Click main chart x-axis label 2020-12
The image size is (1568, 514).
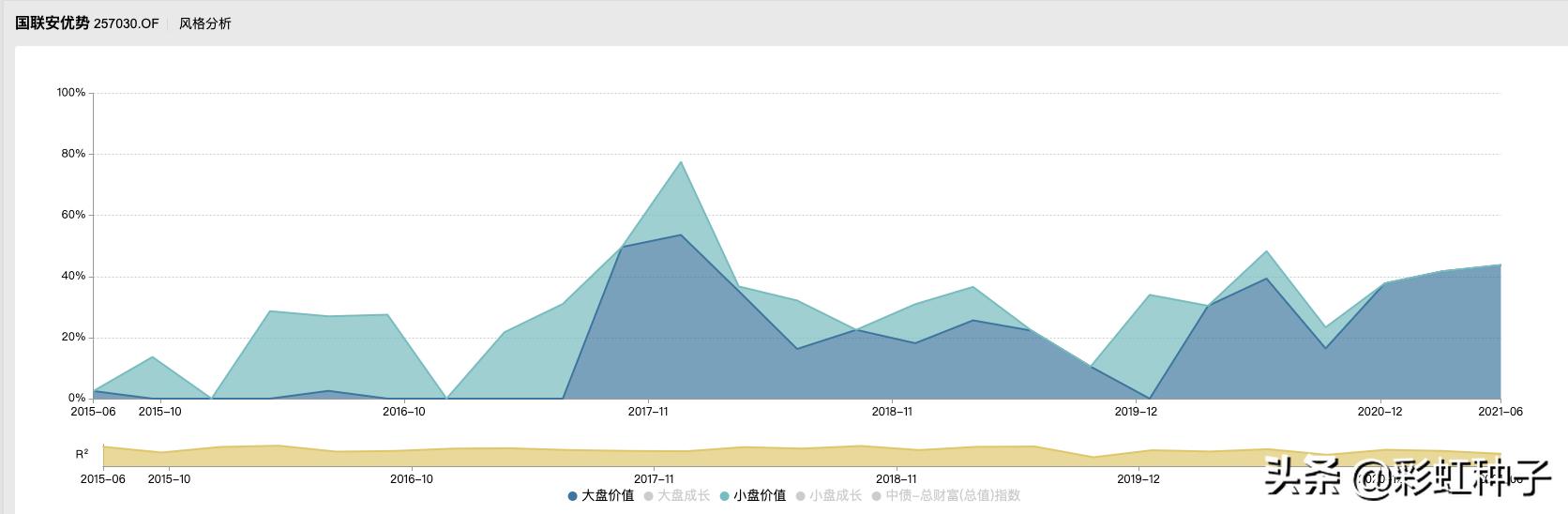click(1380, 412)
